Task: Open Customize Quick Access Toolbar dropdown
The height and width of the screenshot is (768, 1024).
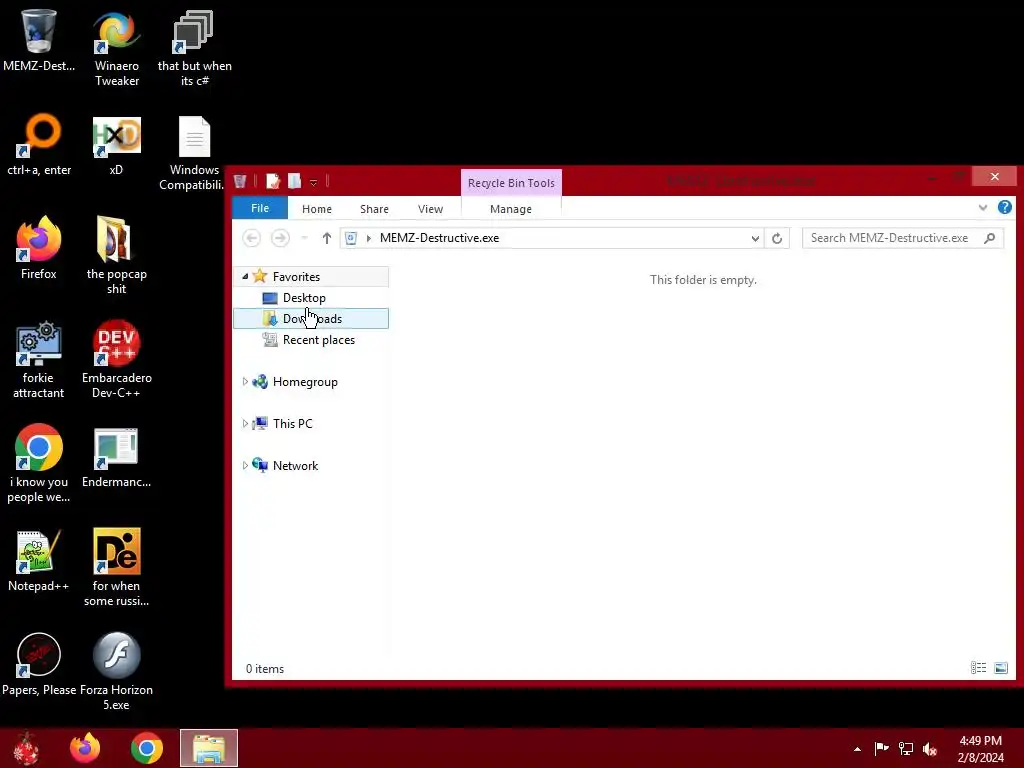Action: [313, 182]
